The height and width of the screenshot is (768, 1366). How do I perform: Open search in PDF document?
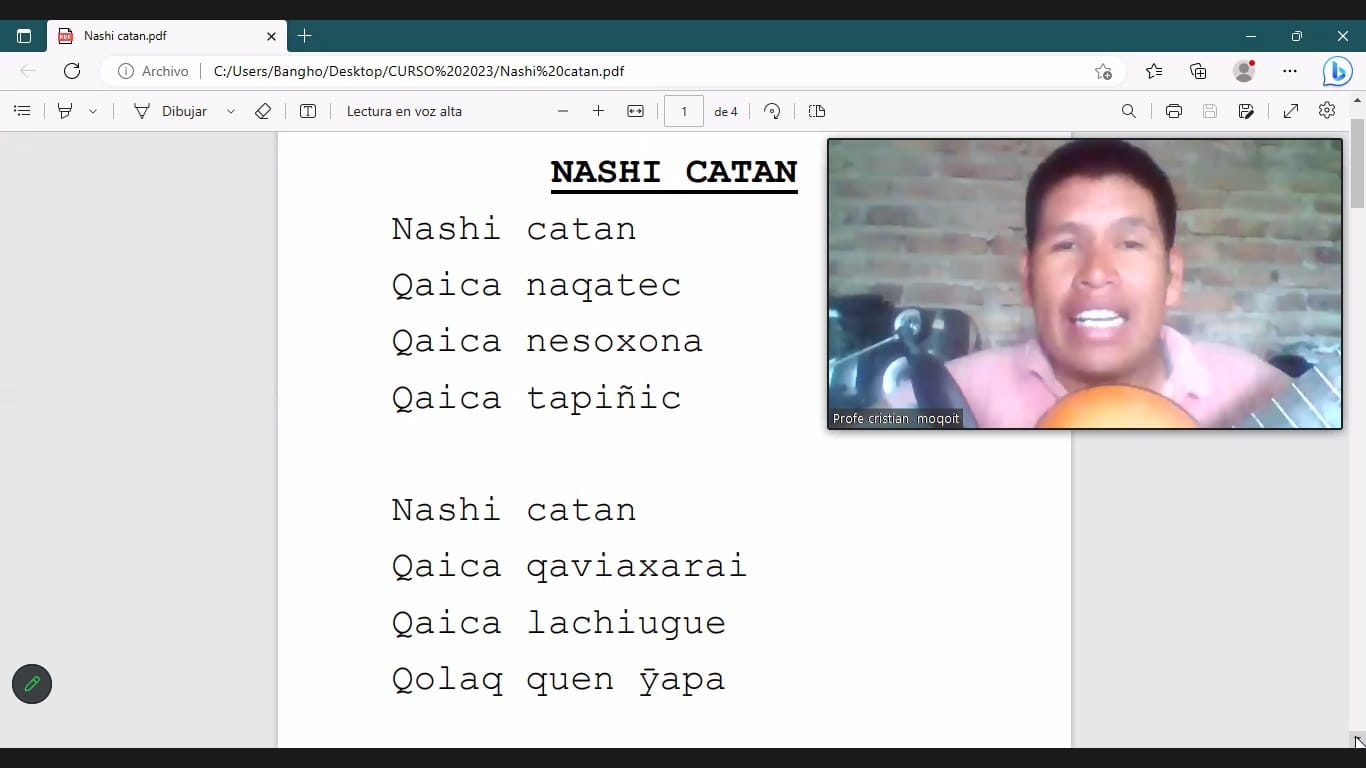(1129, 111)
